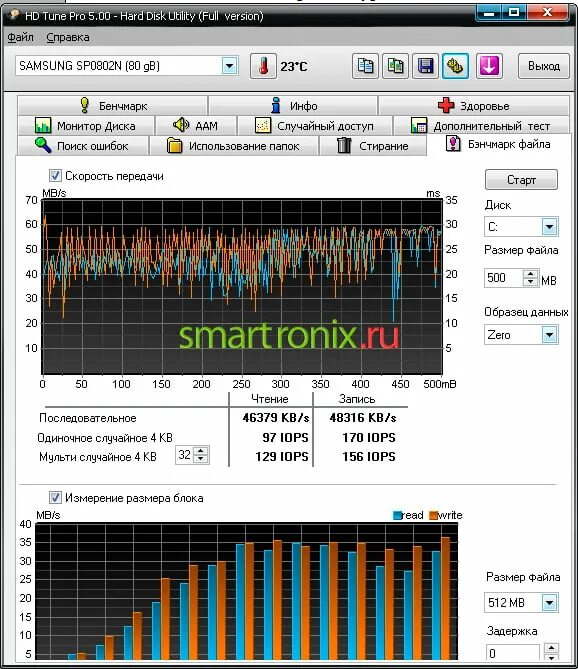The width and height of the screenshot is (578, 669).
Task: Switch to Монитор Диска tab
Action: click(86, 126)
